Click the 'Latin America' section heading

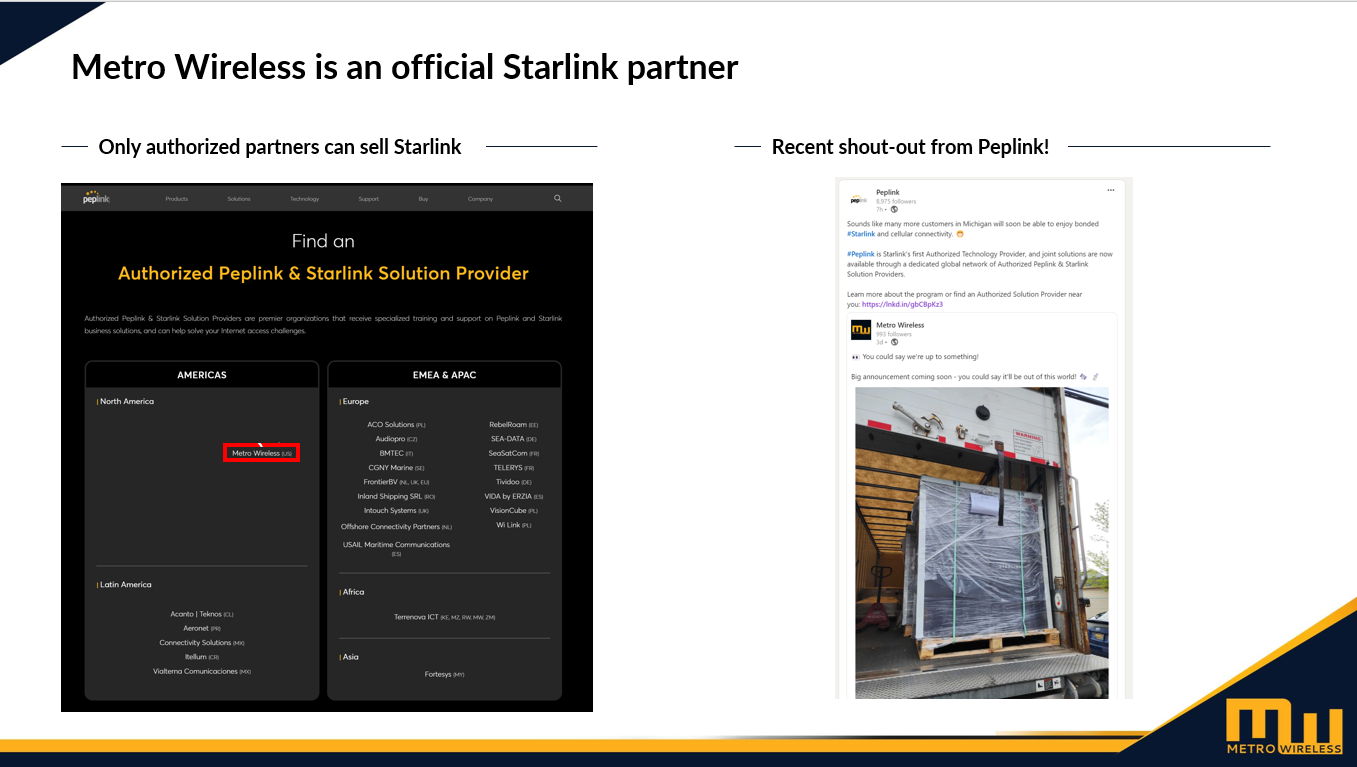tap(125, 584)
